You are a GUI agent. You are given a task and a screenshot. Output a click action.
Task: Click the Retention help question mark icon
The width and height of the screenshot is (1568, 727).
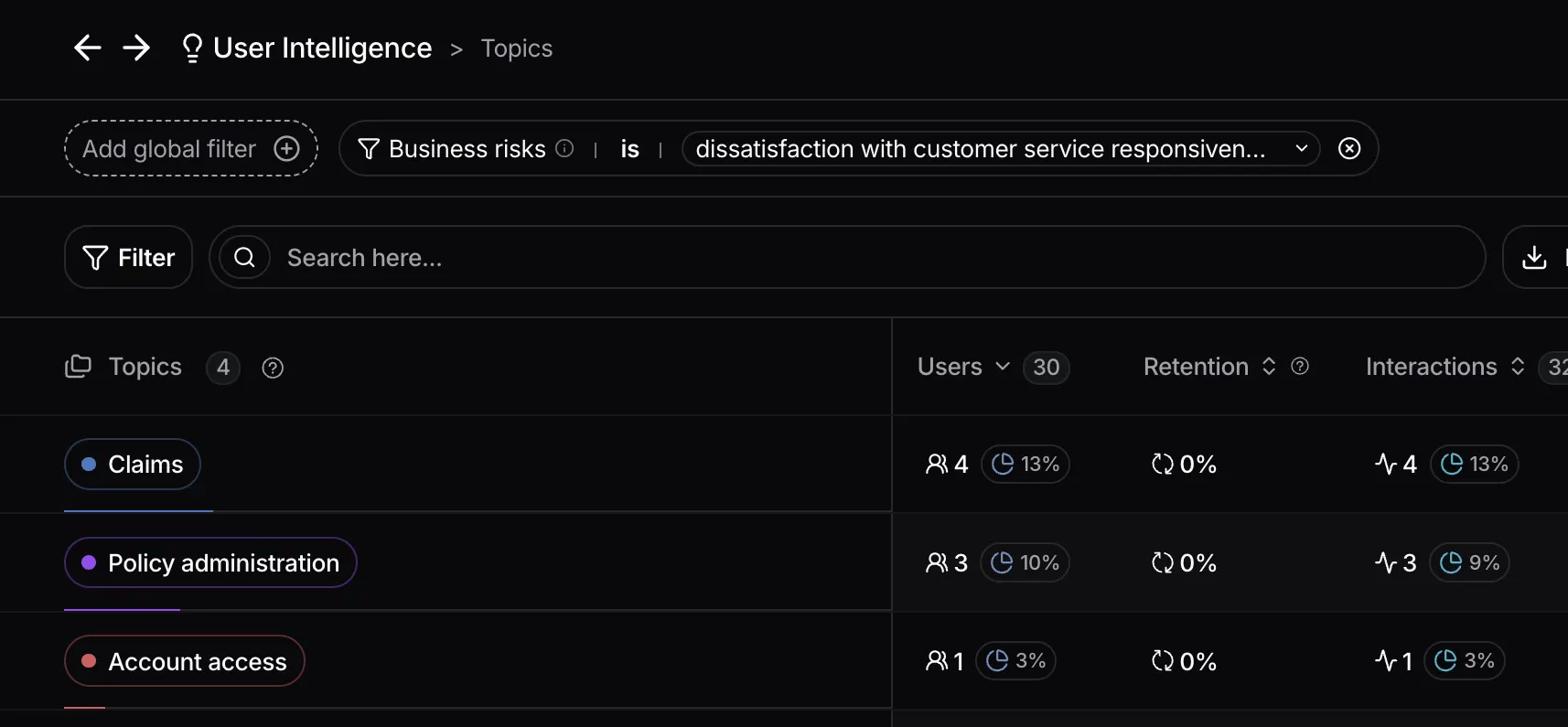1300,367
